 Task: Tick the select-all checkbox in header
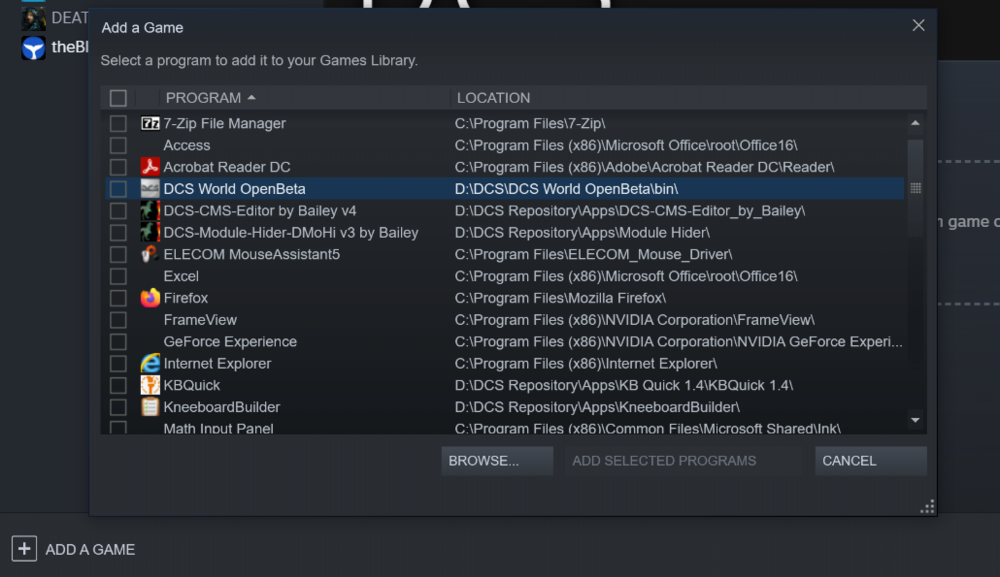coord(118,98)
